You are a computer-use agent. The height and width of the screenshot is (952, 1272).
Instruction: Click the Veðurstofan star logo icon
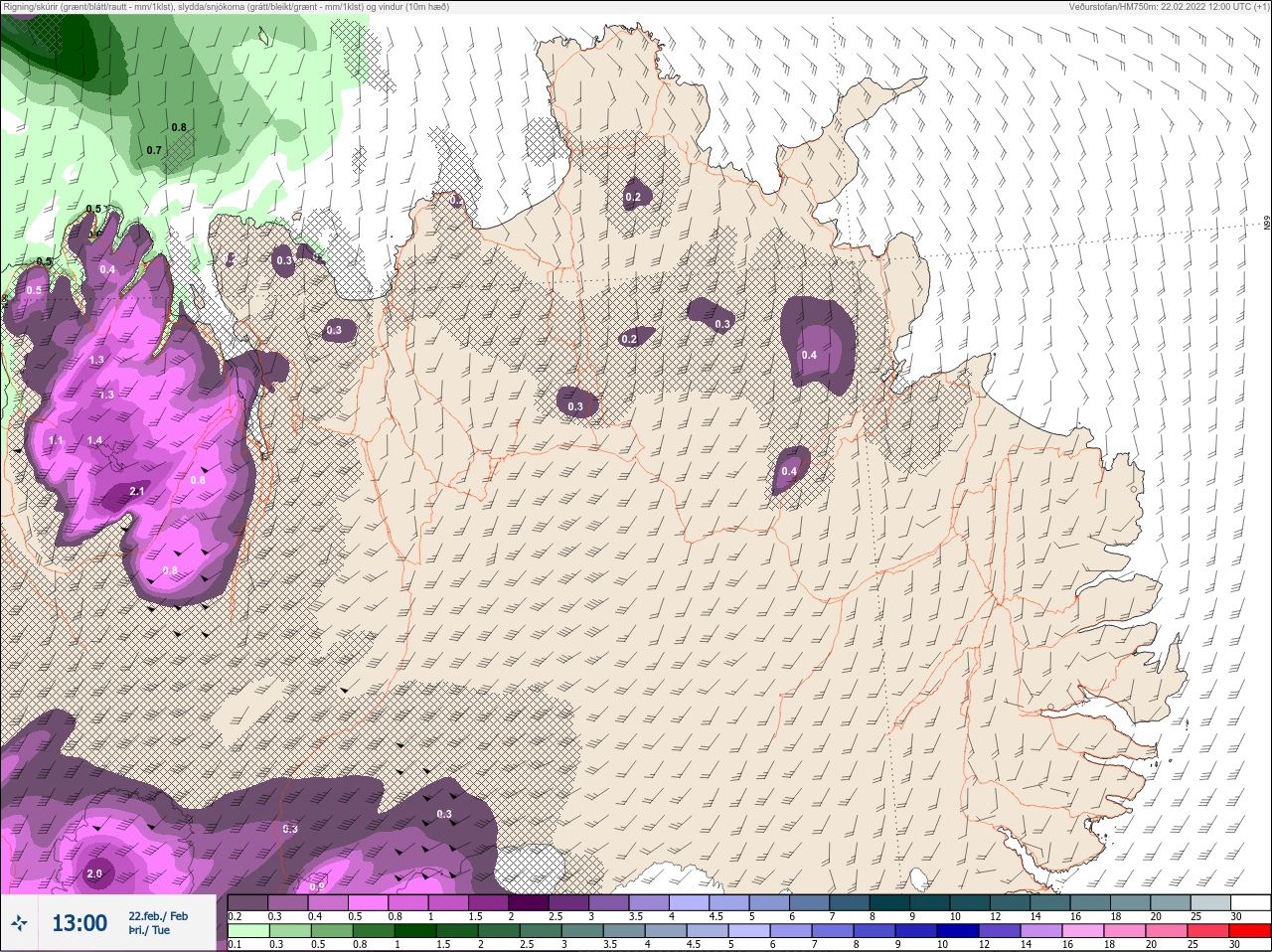(20, 923)
